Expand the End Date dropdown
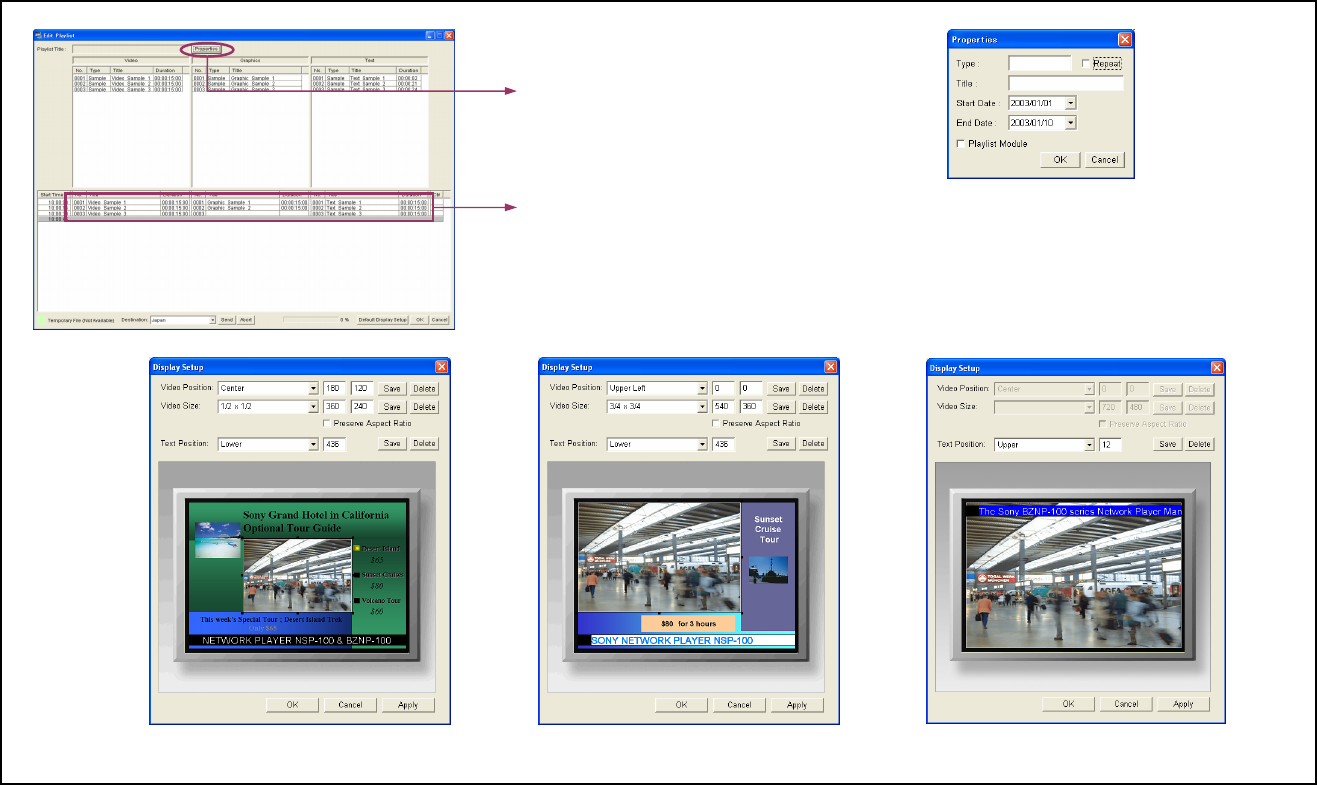Viewport: 1317px width, 785px height. pos(1070,123)
